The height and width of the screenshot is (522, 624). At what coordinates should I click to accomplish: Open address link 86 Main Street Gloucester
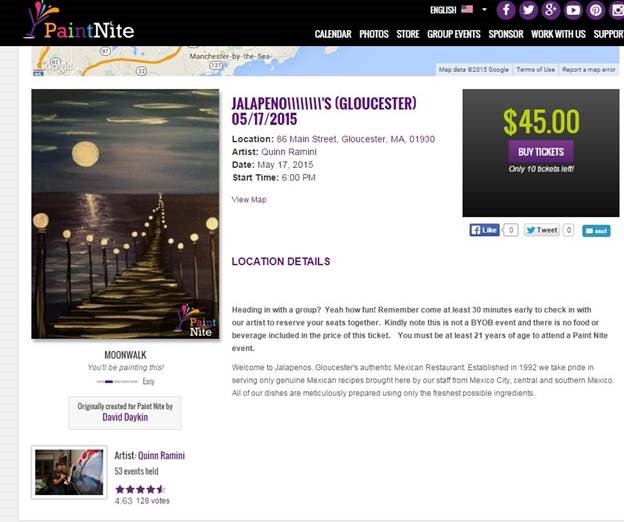point(355,139)
